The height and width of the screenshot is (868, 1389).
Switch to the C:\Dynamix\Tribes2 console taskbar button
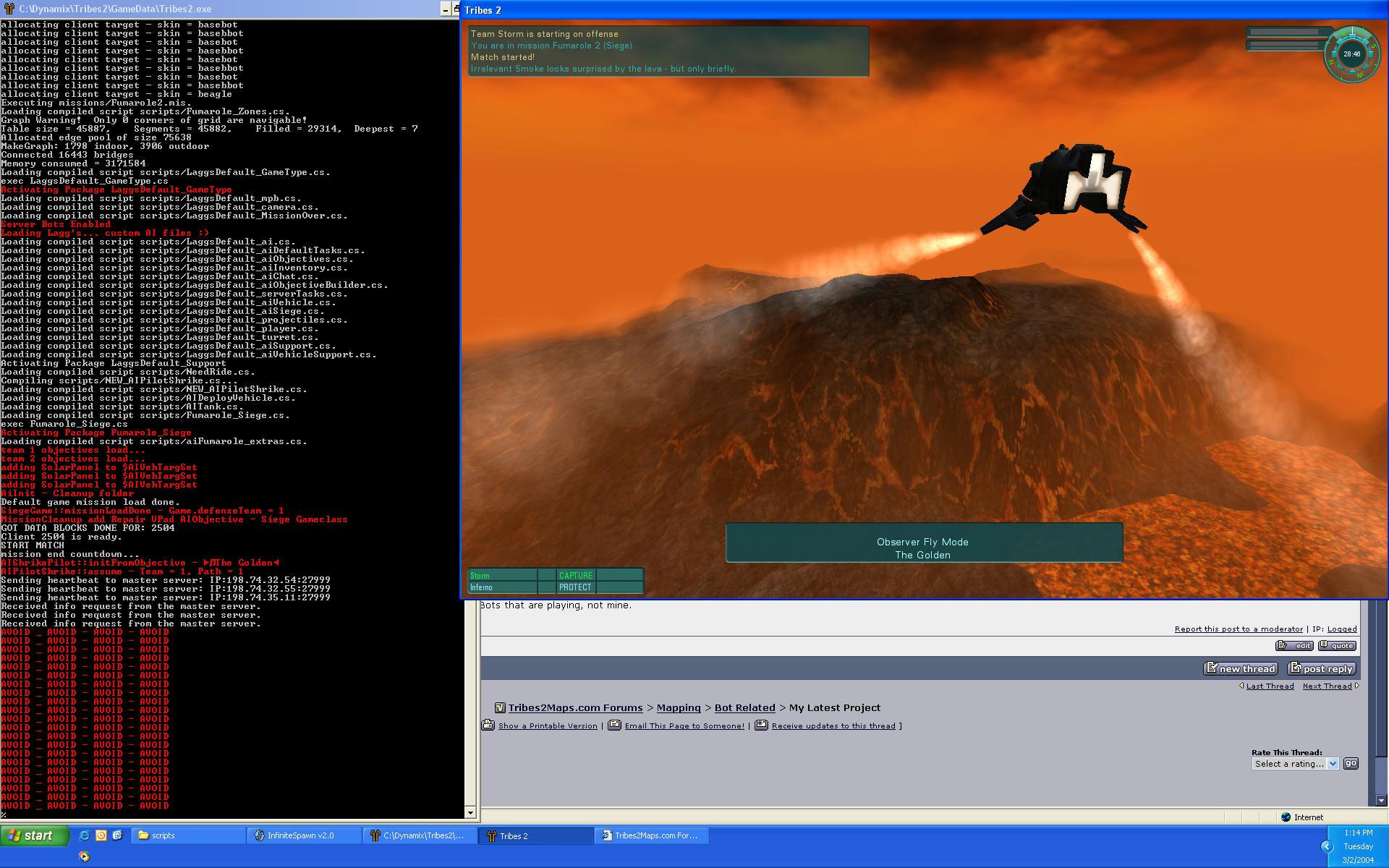pyautogui.click(x=420, y=835)
